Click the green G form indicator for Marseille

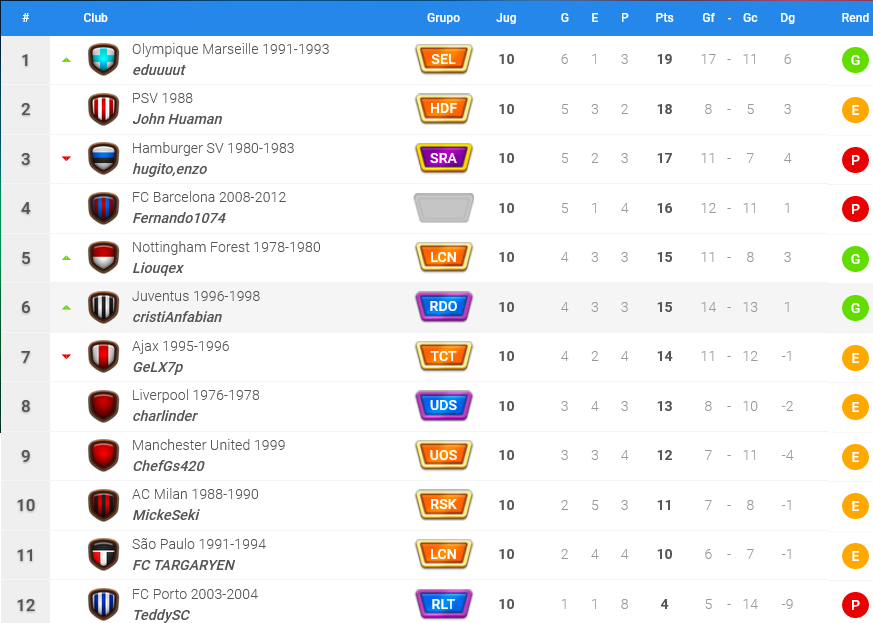pyautogui.click(x=855, y=60)
